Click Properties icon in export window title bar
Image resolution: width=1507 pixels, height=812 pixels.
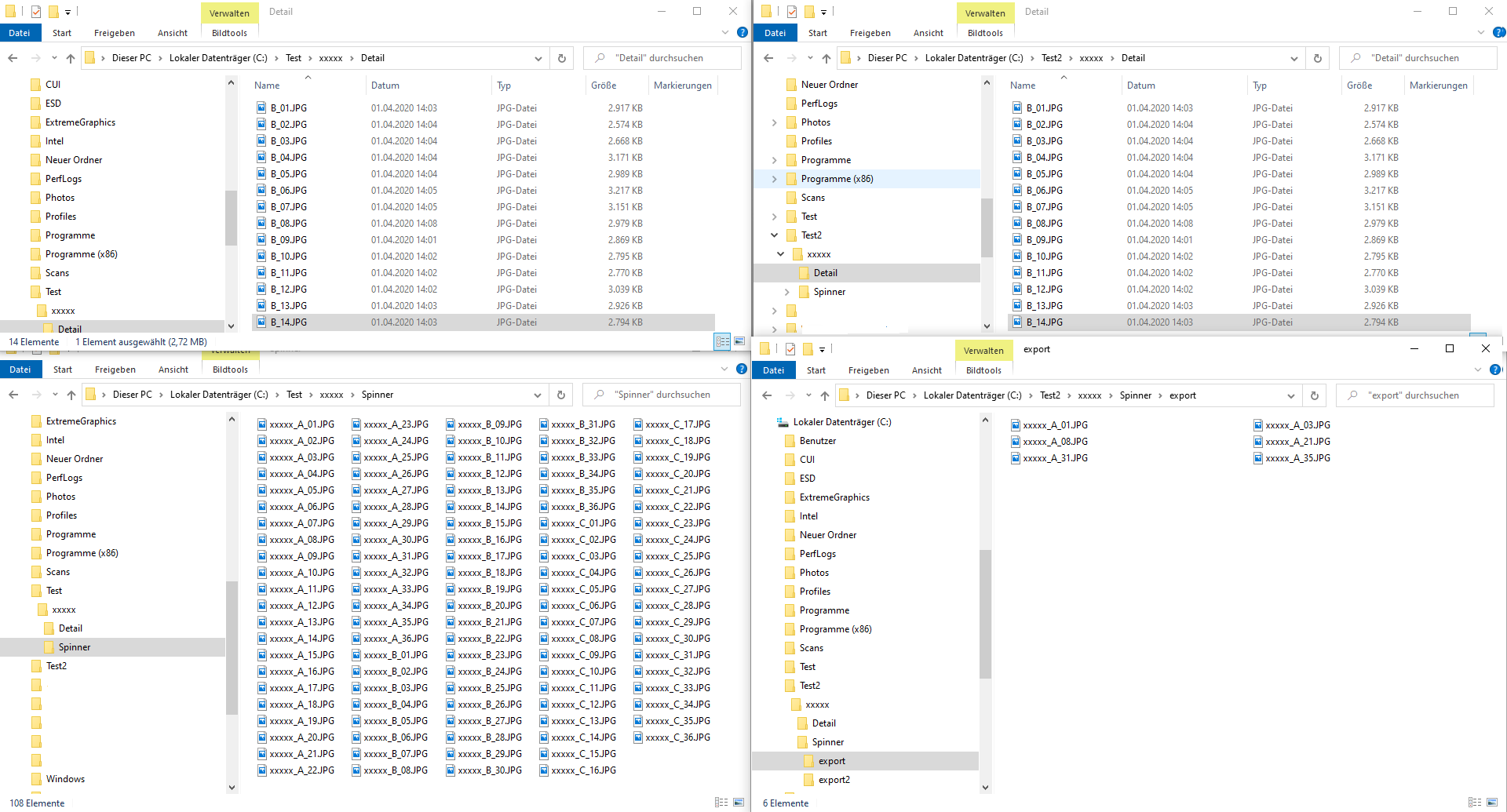pyautogui.click(x=790, y=349)
